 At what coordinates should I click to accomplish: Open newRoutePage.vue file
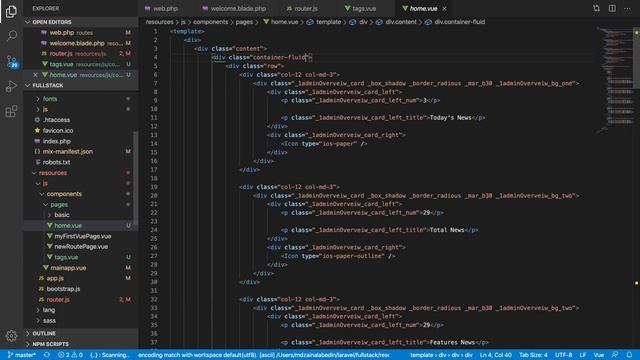click(82, 247)
